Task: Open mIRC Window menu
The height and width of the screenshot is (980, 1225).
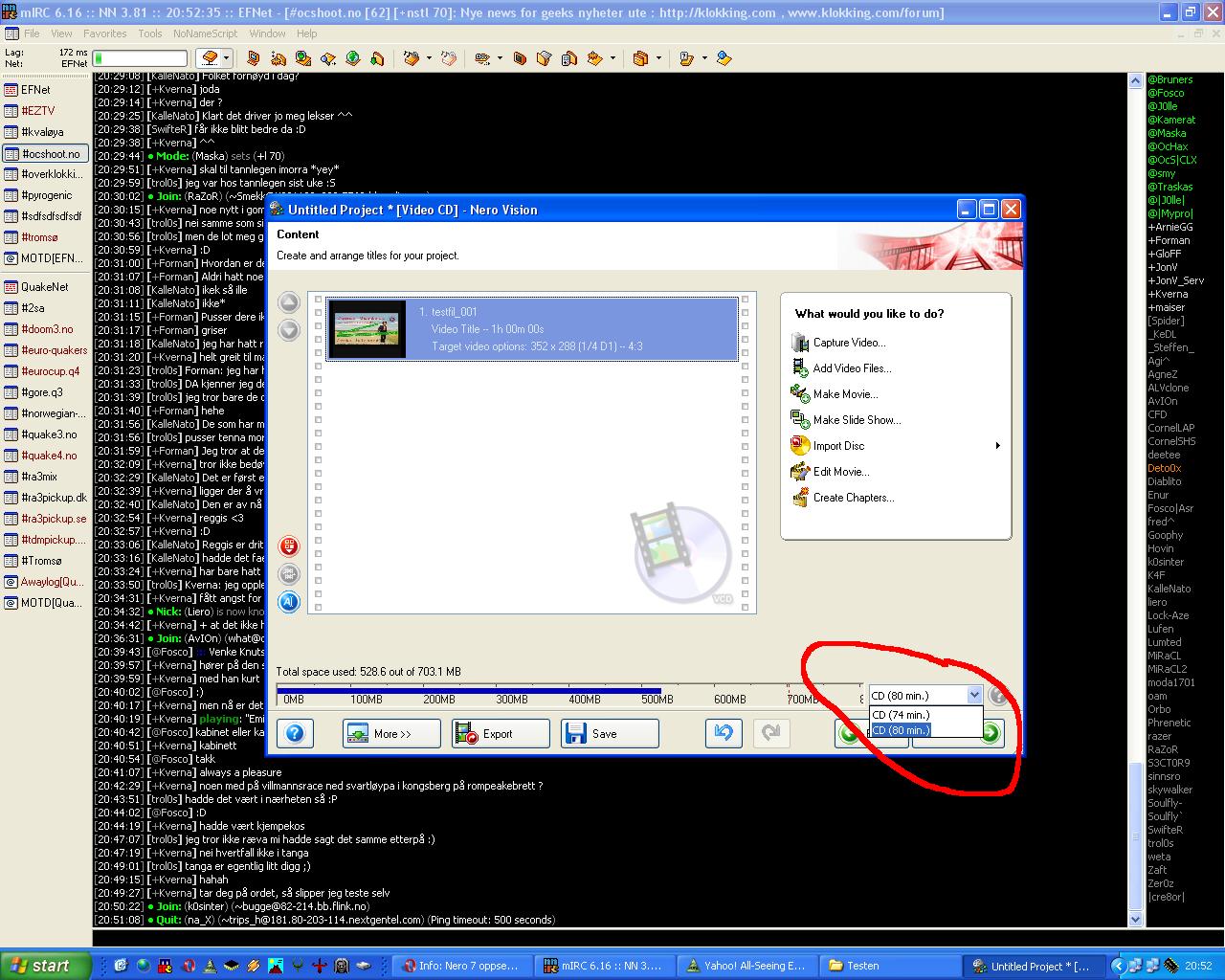Action: click(267, 33)
